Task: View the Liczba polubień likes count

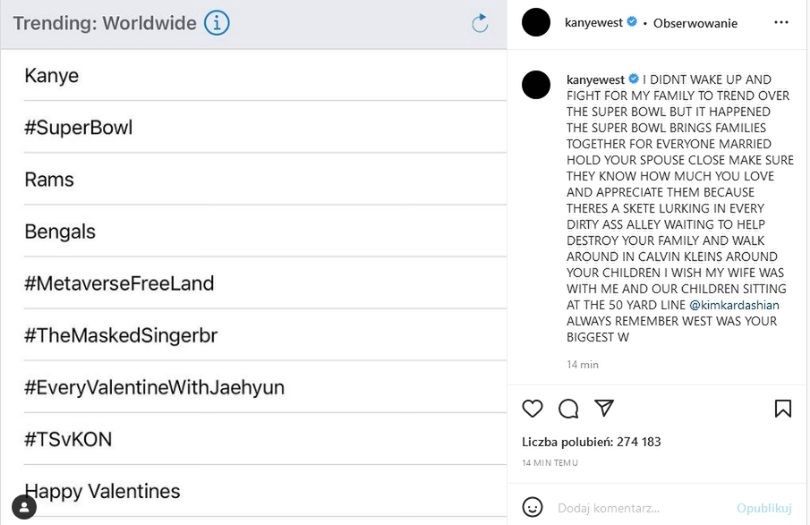Action: (x=591, y=442)
